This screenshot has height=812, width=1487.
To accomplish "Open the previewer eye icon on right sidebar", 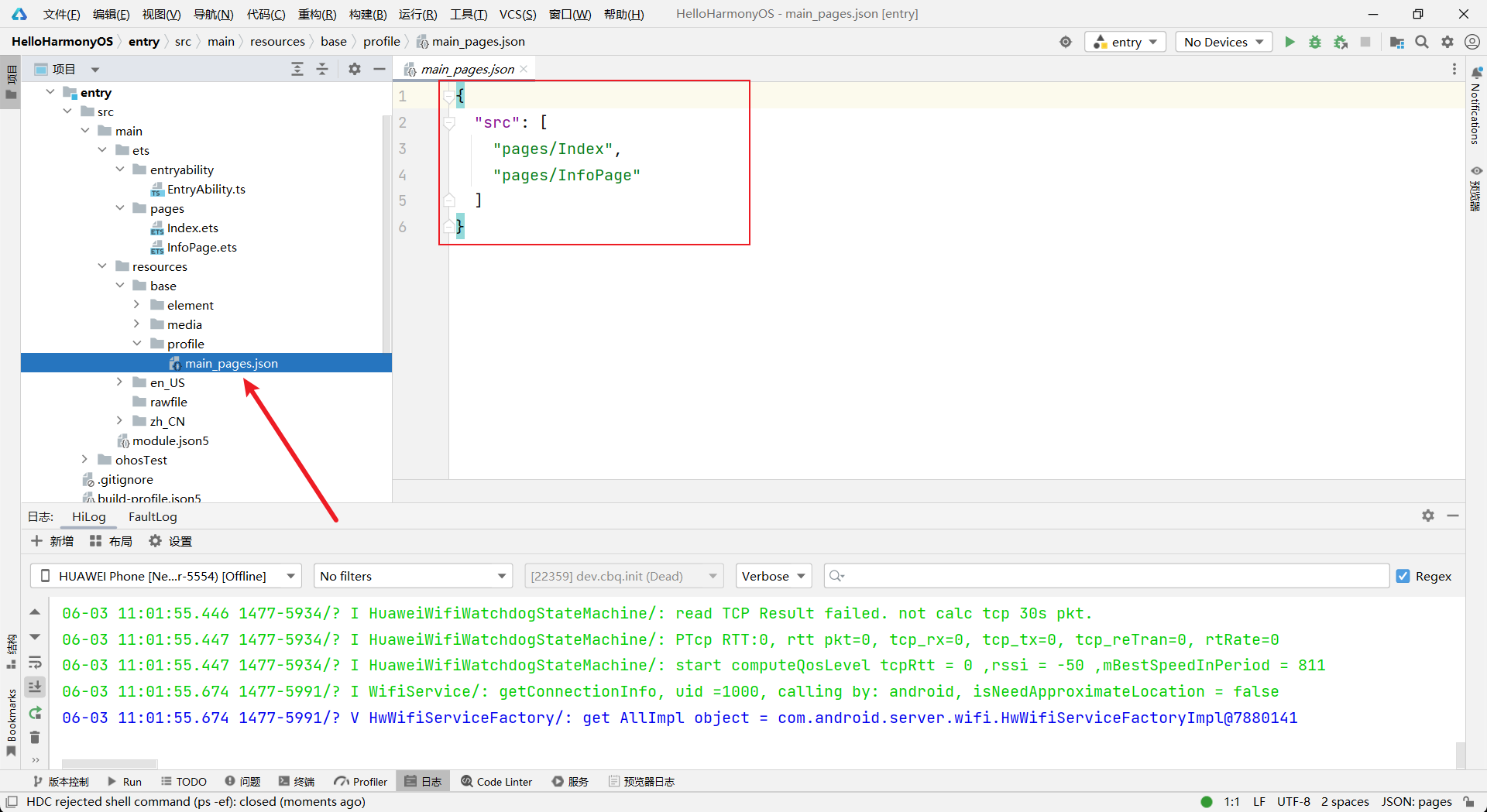I will [1476, 170].
